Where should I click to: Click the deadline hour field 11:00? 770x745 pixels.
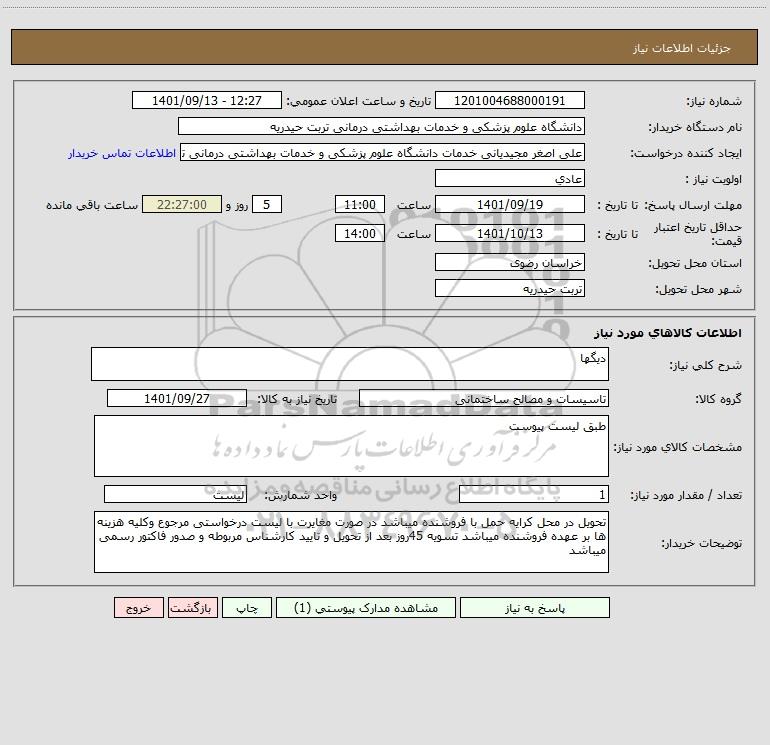click(359, 204)
